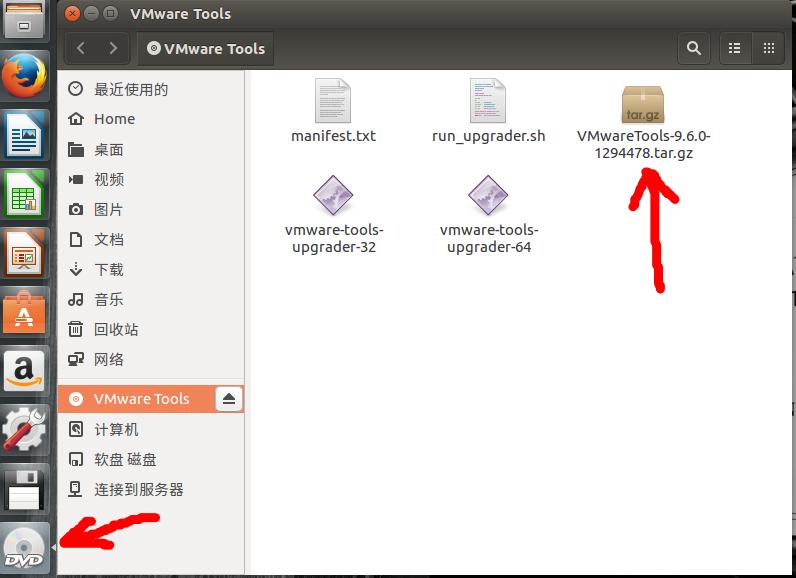Launch Firefox from the dock
The image size is (796, 578).
(24, 76)
